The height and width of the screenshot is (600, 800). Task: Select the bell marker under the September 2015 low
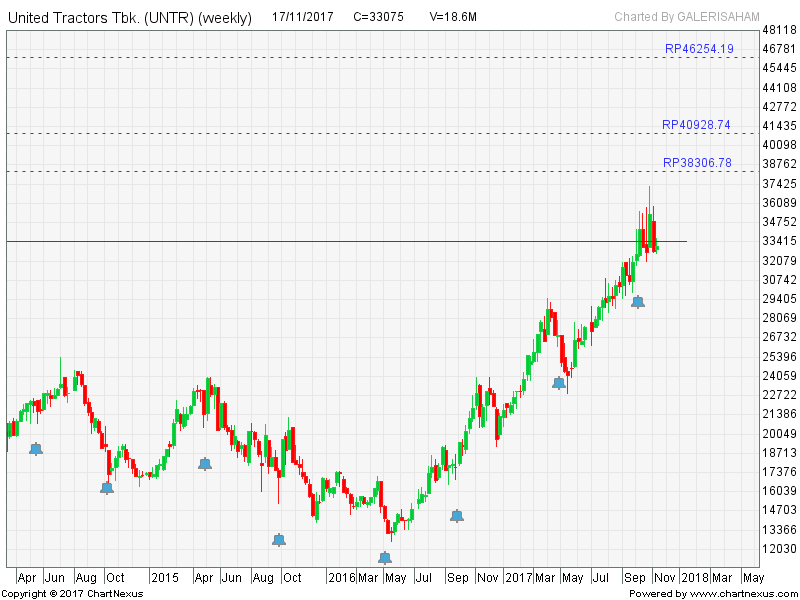coord(279,540)
